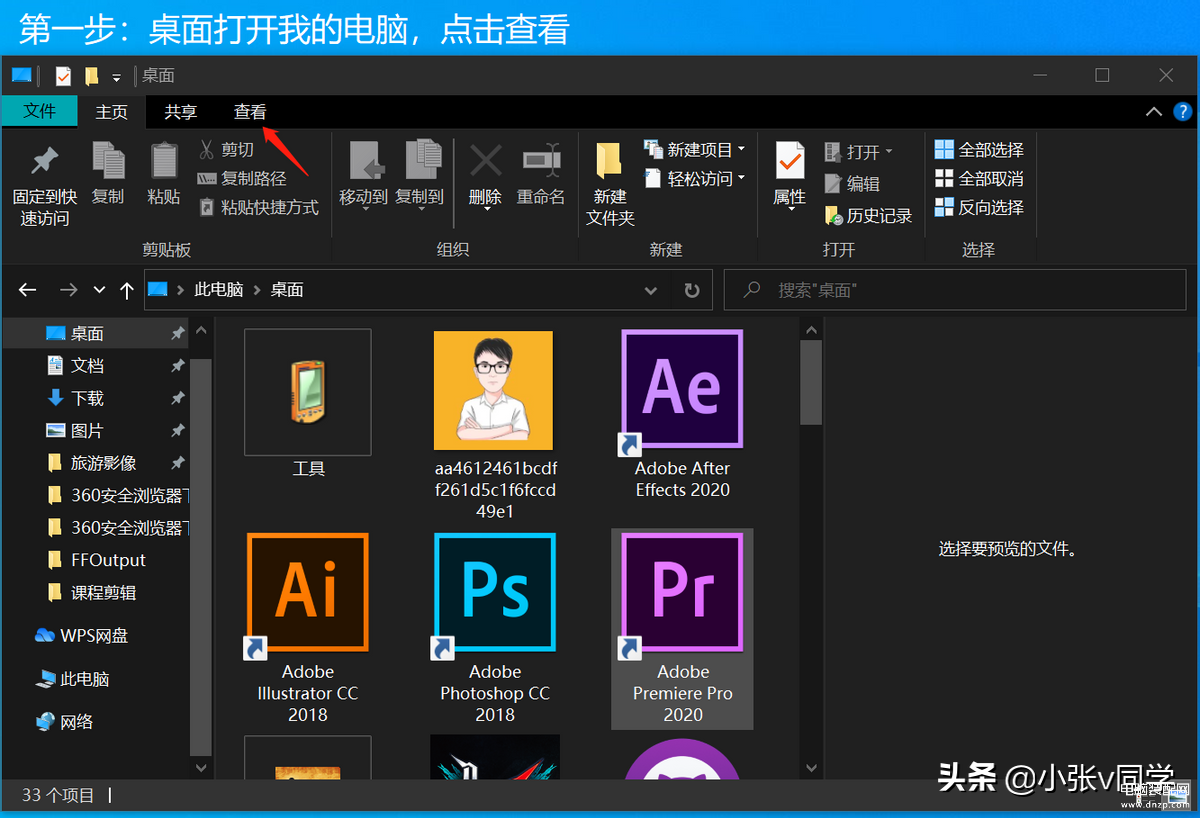
Task: Click the Delete (删除) X icon
Action: point(486,160)
